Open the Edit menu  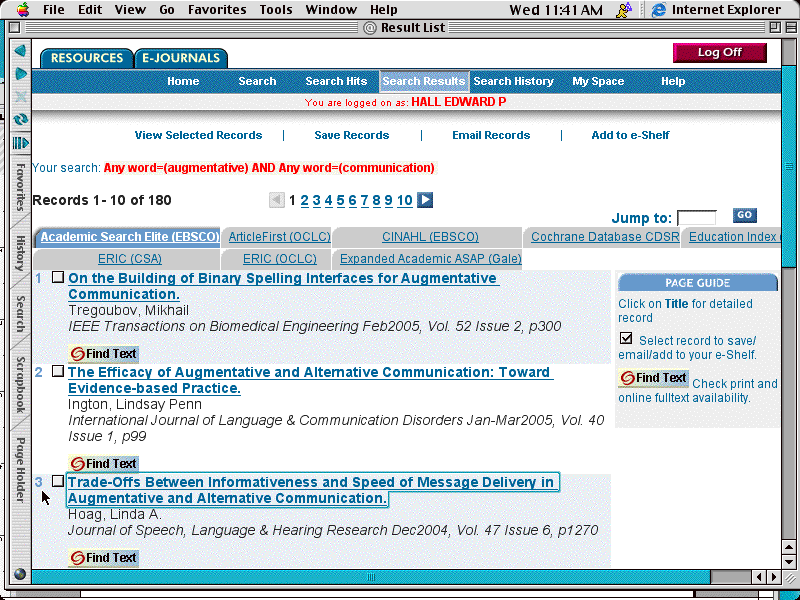pos(90,10)
